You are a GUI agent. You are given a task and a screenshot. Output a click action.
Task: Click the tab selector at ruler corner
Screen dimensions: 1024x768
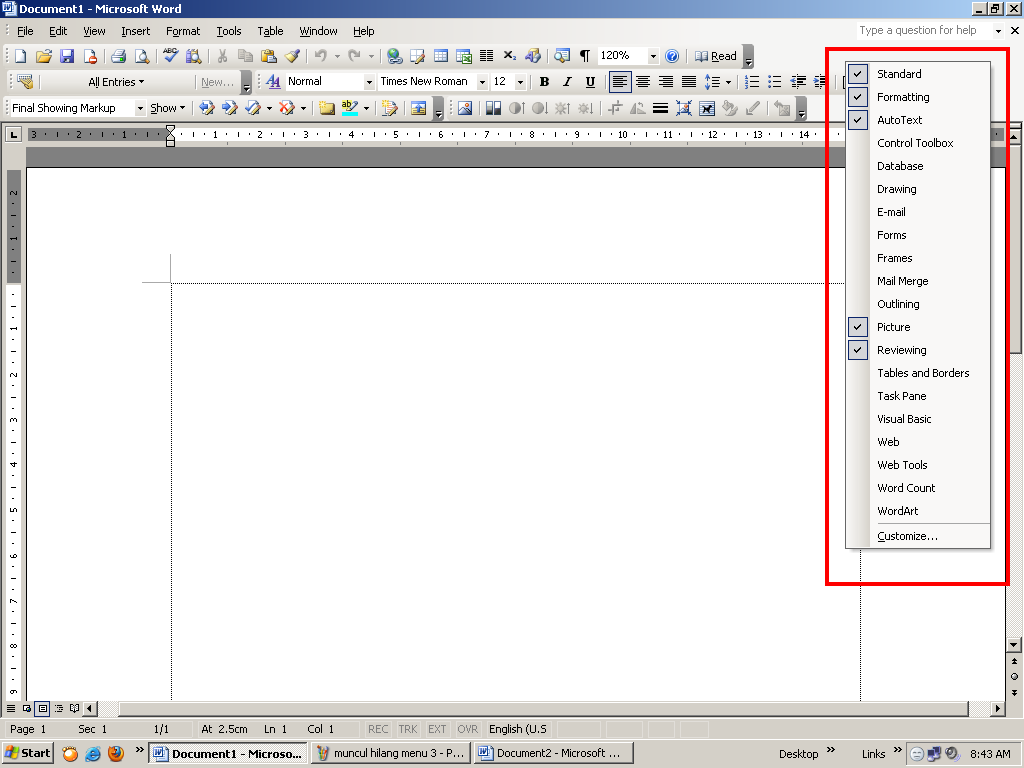coord(13,135)
